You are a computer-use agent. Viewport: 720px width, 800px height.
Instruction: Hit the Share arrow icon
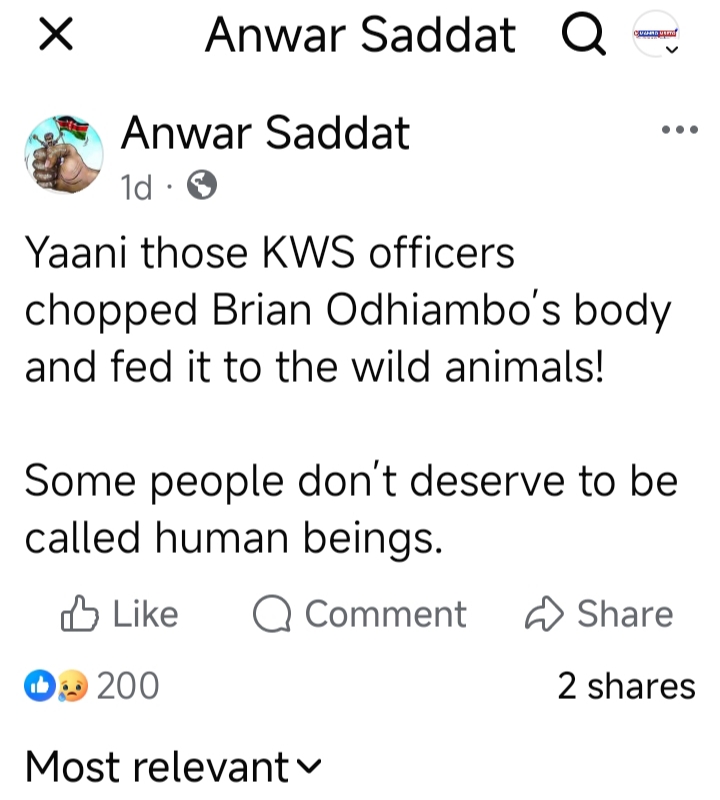[x=545, y=614]
